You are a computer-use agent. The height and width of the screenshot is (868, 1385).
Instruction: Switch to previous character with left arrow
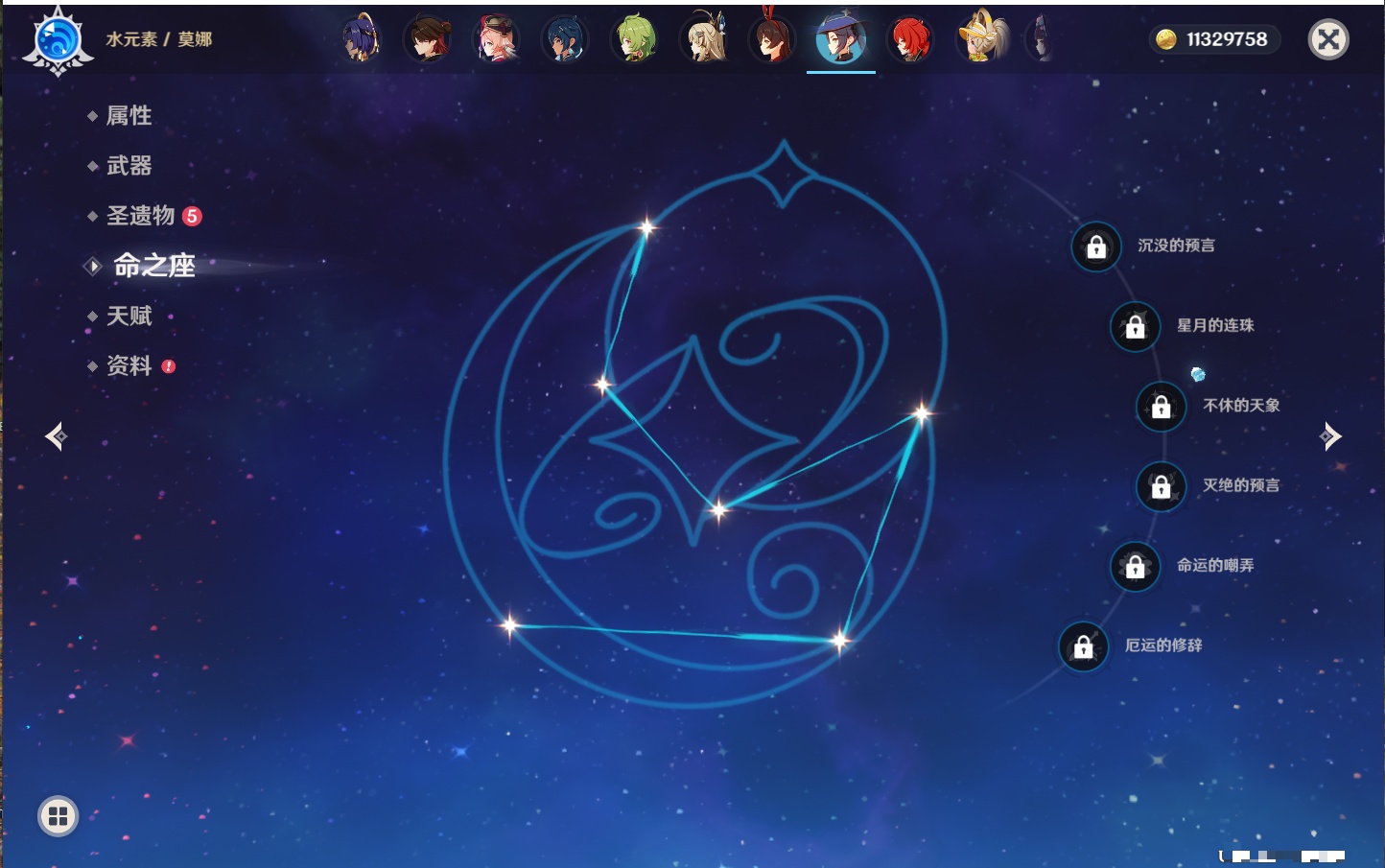click(x=57, y=436)
